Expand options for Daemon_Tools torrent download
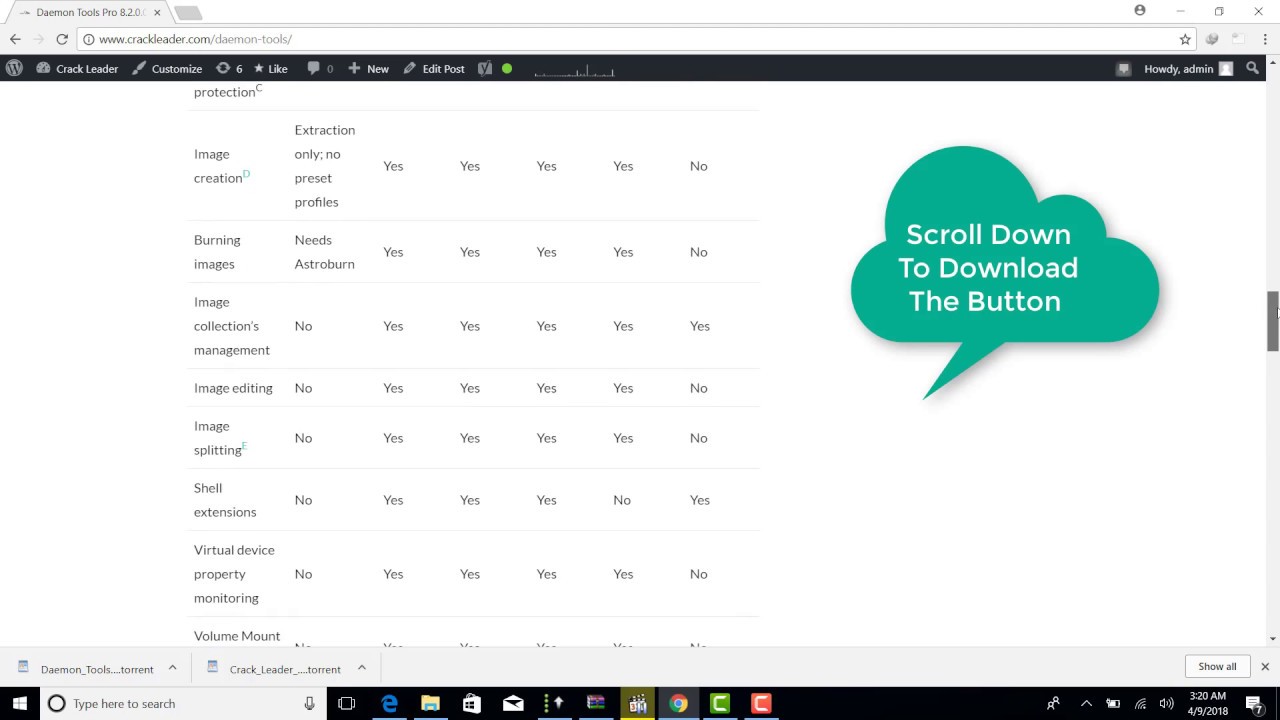This screenshot has width=1280, height=720. point(172,668)
